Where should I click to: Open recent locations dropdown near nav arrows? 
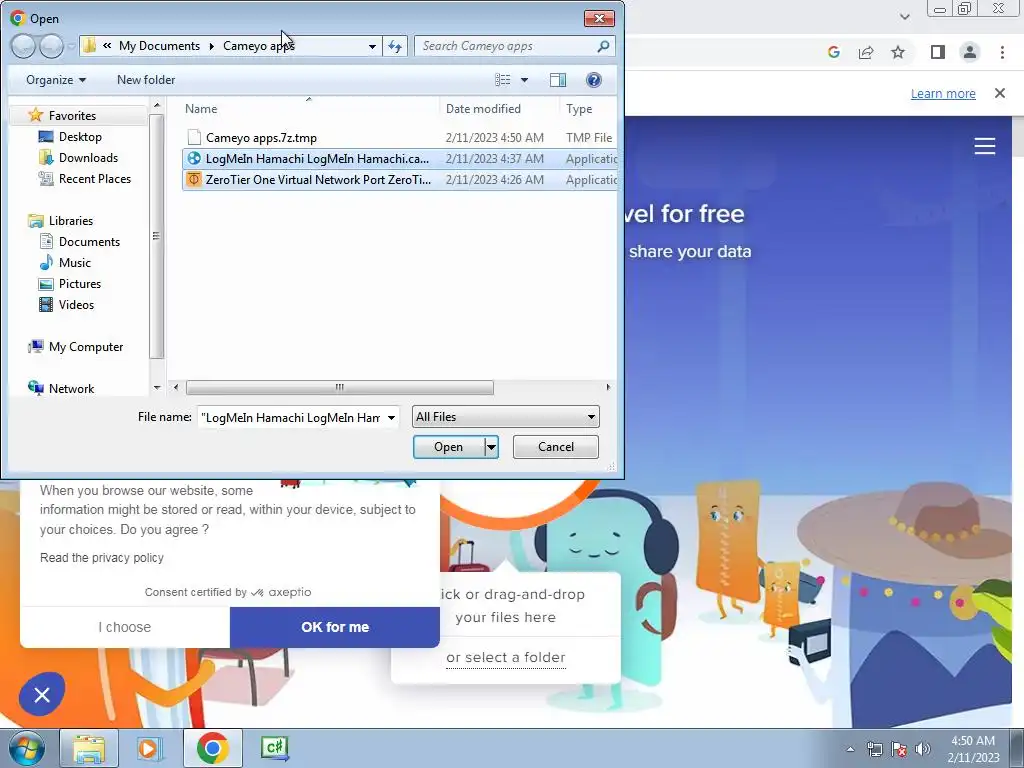71,46
